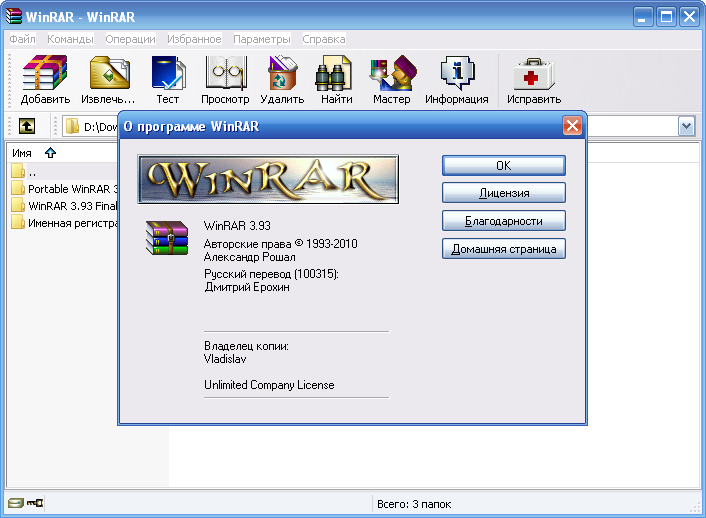Click the Unlimited Company License text
The height and width of the screenshot is (518, 706).
269,385
